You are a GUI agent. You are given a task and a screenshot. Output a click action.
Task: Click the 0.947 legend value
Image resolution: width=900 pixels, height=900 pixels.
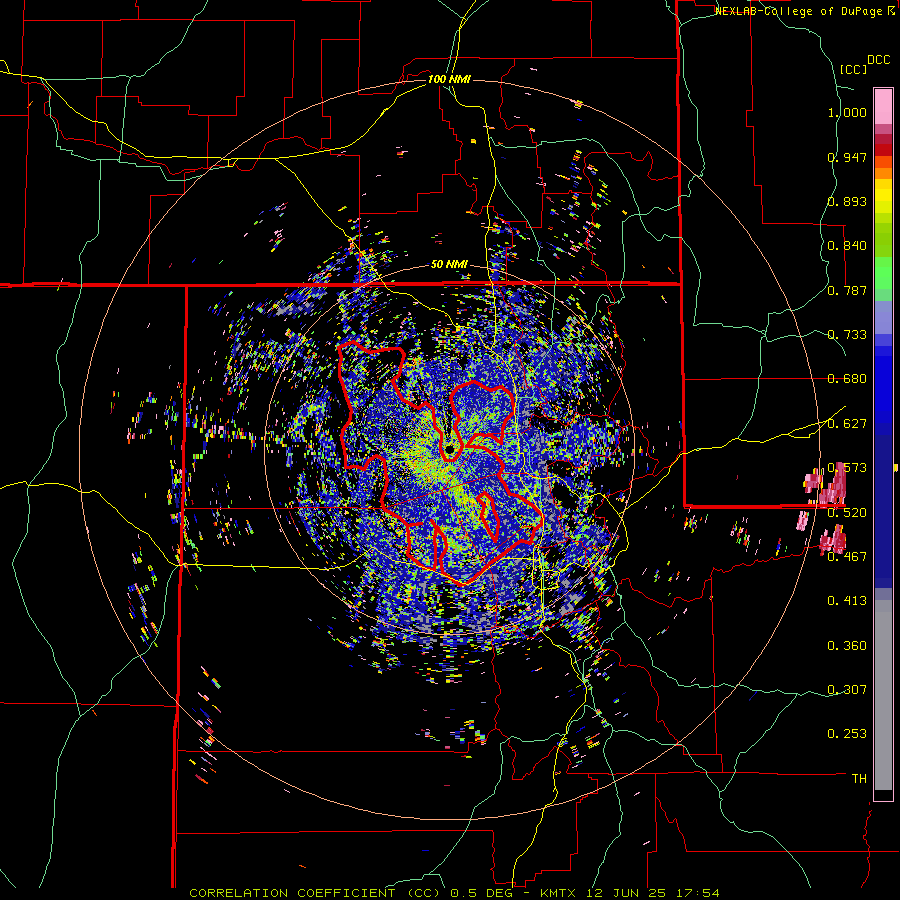[x=847, y=157]
